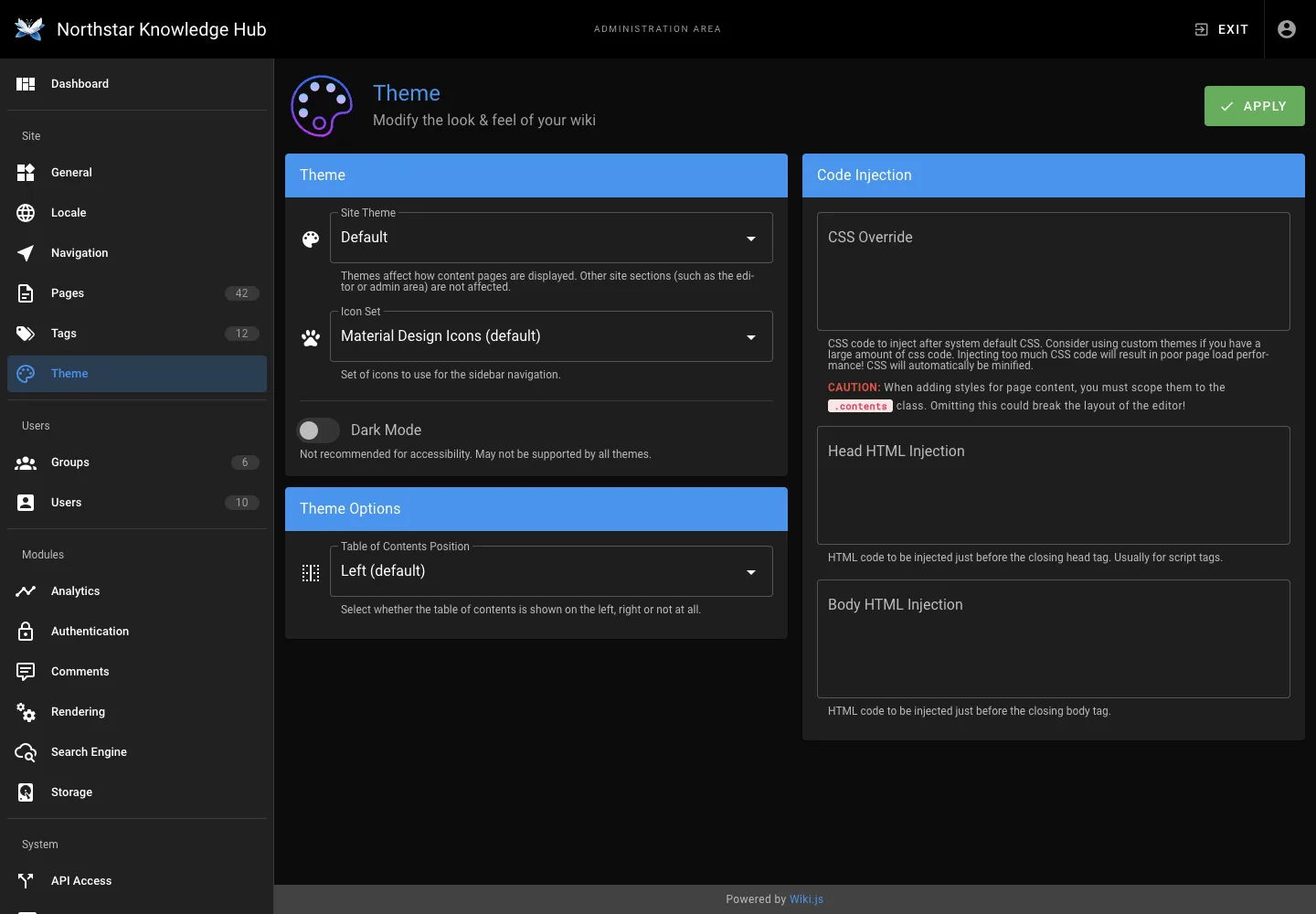This screenshot has height=914, width=1316.
Task: Focus the Head HTML Injection field
Action: pos(1054,485)
